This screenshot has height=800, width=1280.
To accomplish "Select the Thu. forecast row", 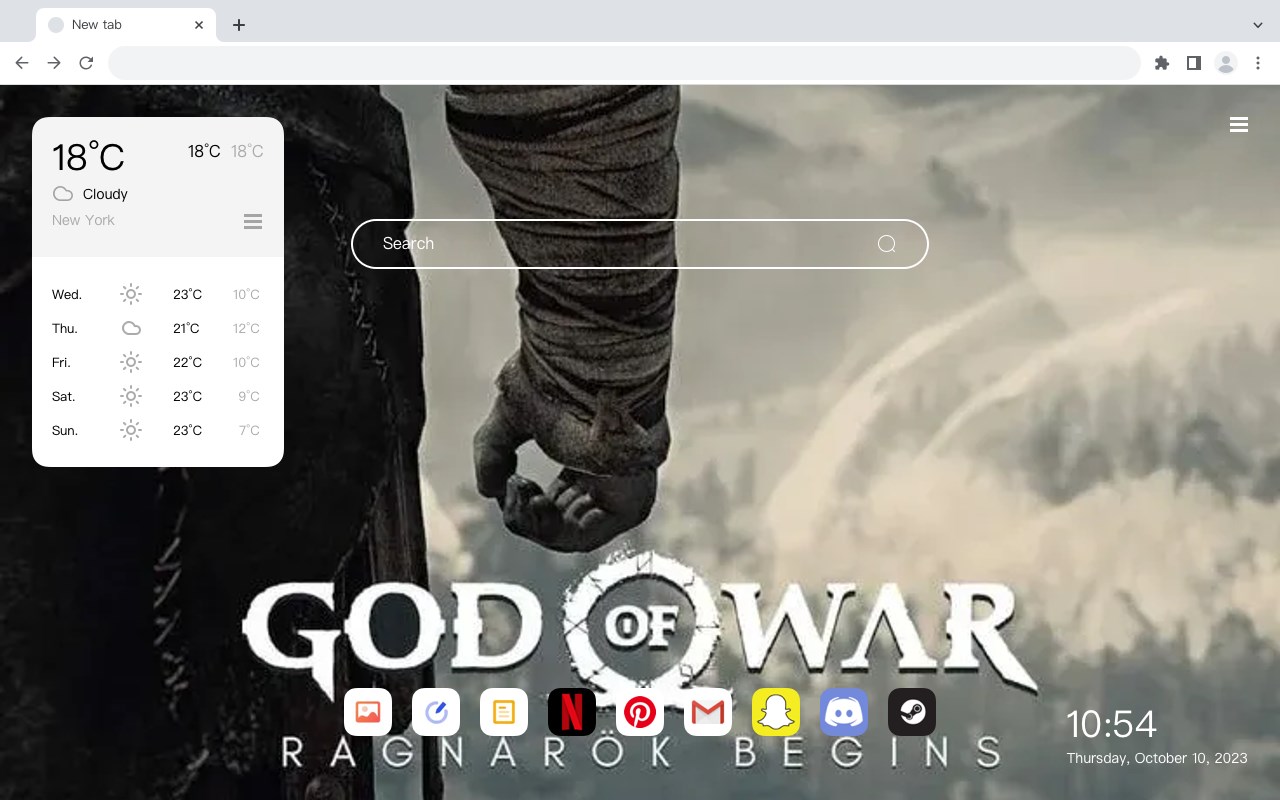I will [158, 328].
